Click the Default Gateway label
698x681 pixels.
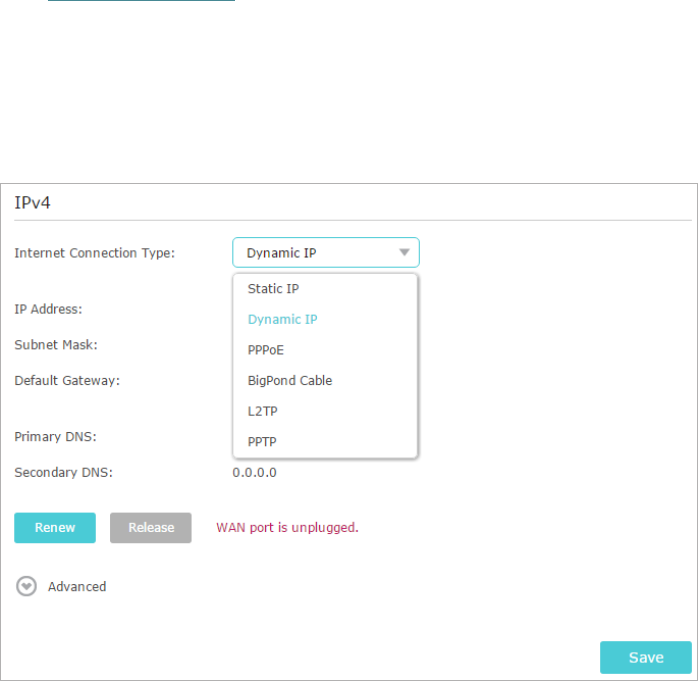(x=67, y=381)
